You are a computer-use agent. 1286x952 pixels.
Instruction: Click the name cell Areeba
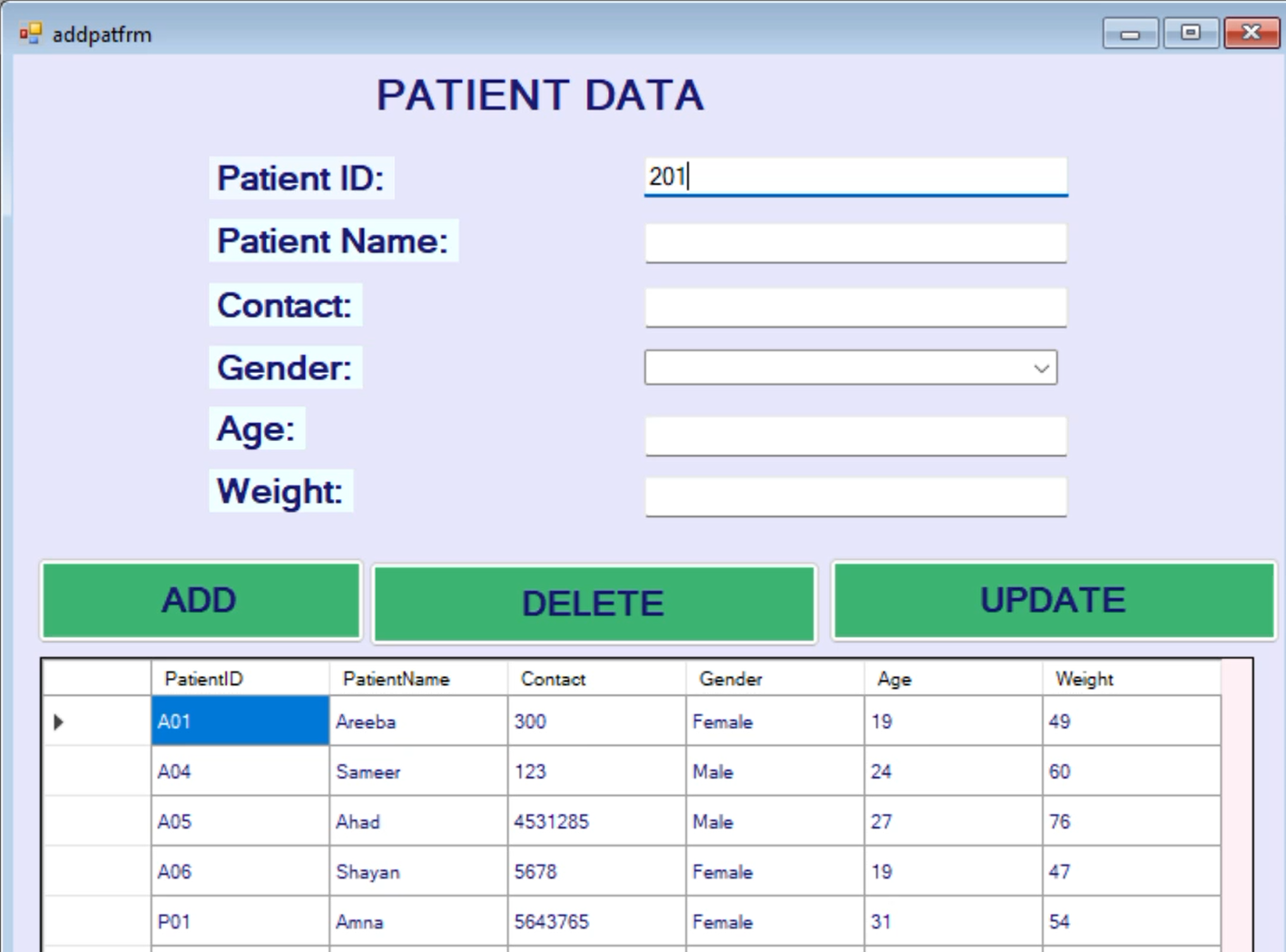pyautogui.click(x=418, y=721)
